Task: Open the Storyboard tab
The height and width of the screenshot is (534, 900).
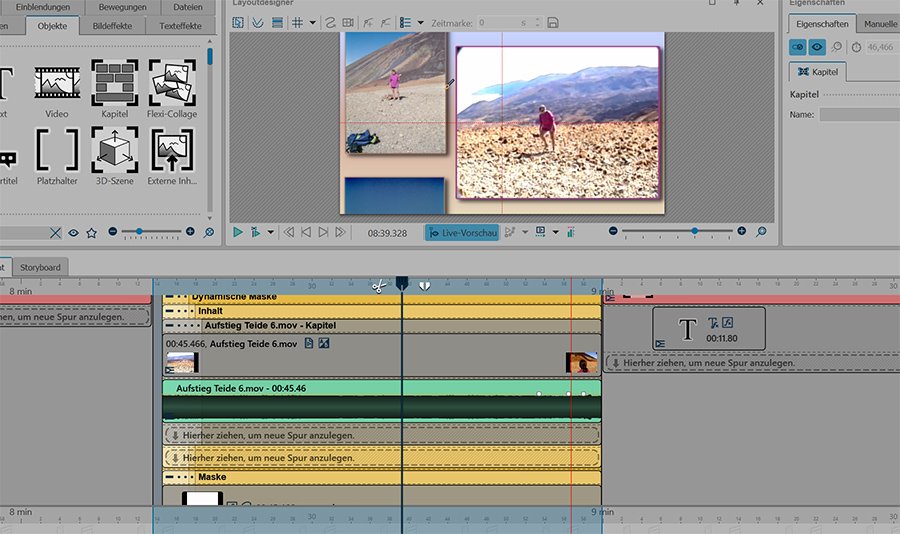Action: tap(40, 266)
